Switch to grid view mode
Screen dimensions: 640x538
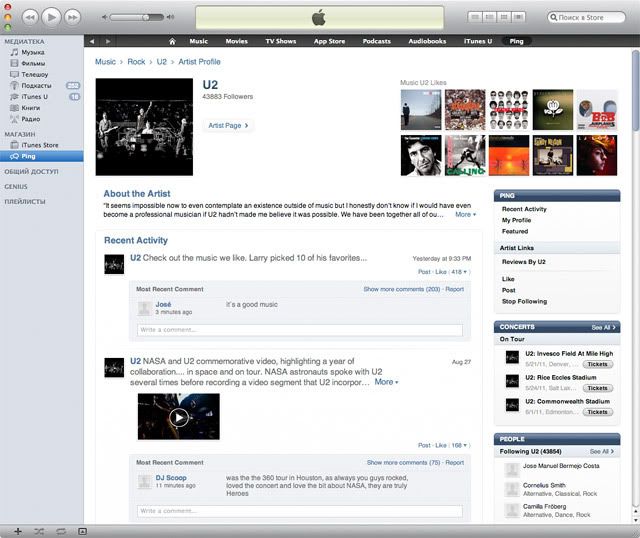click(x=504, y=17)
